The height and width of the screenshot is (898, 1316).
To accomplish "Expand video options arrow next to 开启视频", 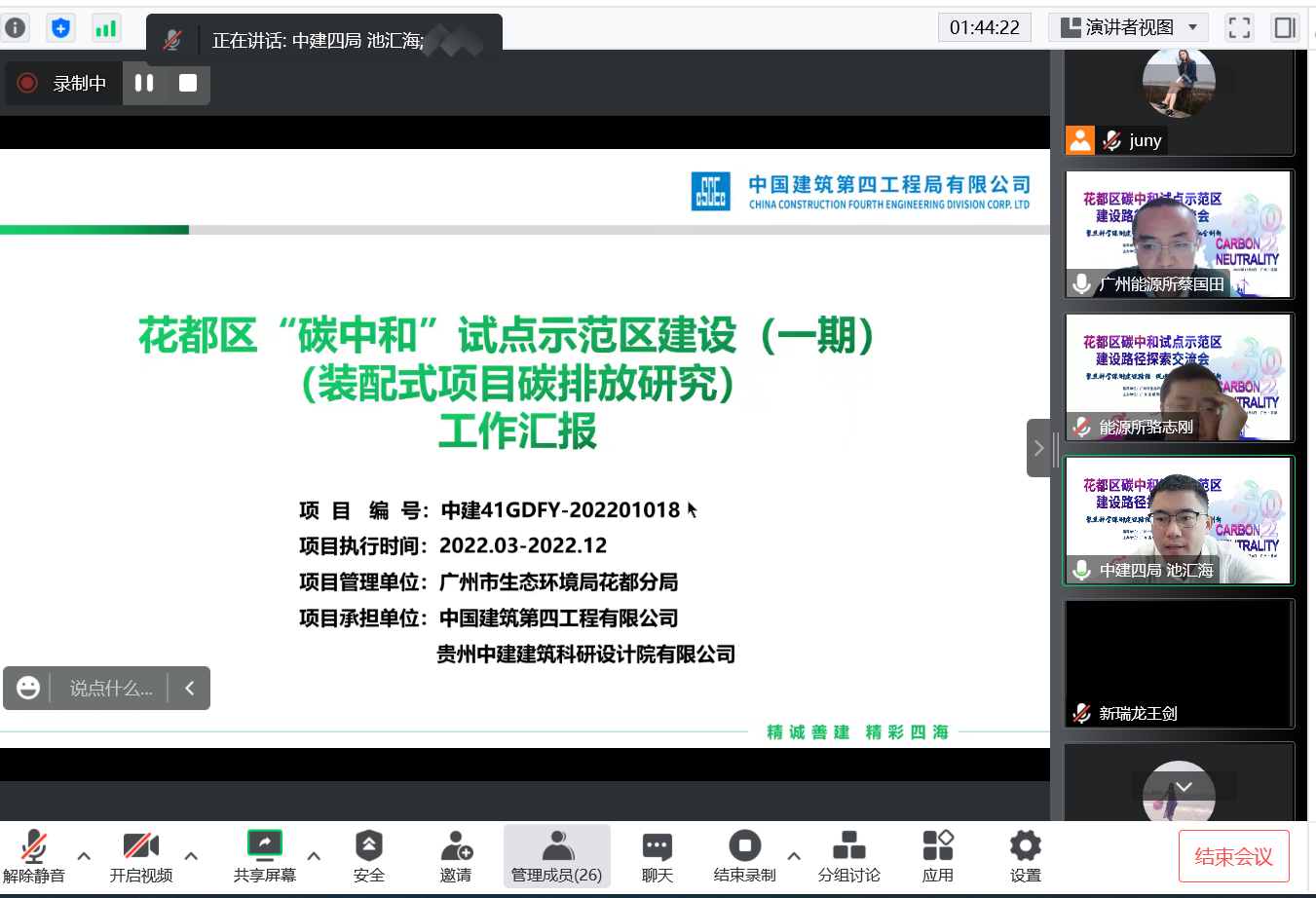I will point(191,856).
